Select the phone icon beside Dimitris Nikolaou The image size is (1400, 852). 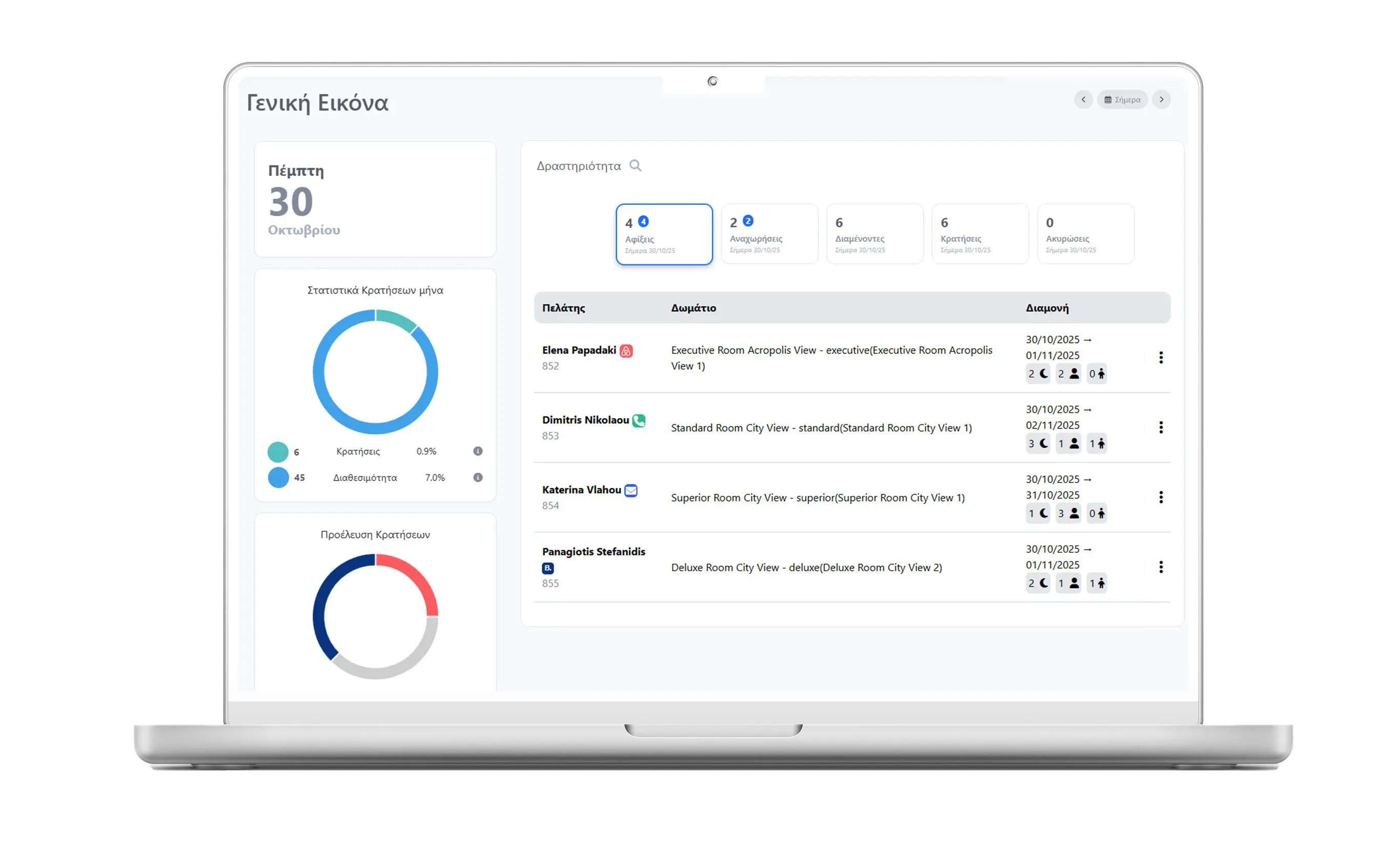(639, 422)
